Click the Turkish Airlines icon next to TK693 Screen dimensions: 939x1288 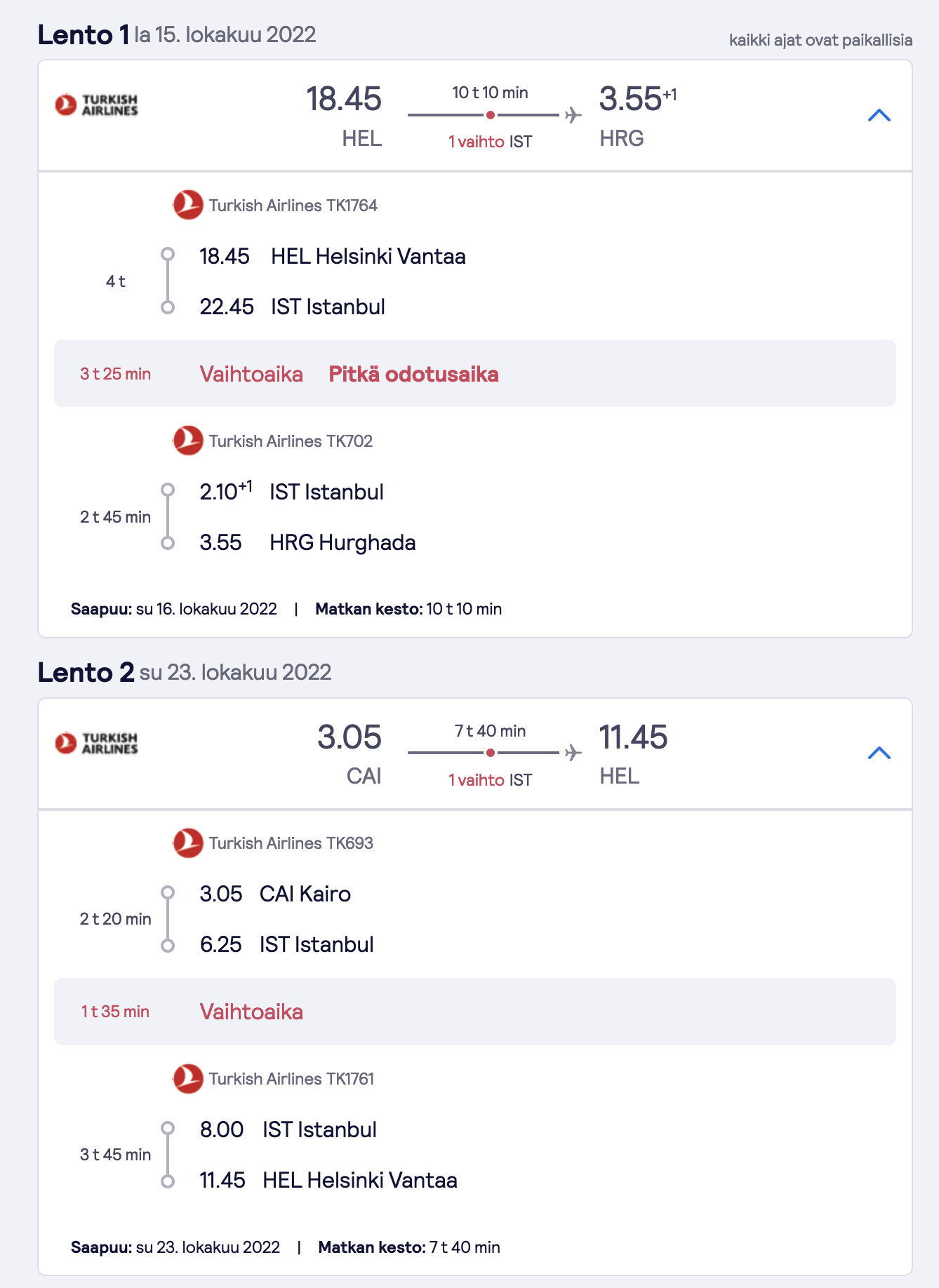(x=188, y=843)
